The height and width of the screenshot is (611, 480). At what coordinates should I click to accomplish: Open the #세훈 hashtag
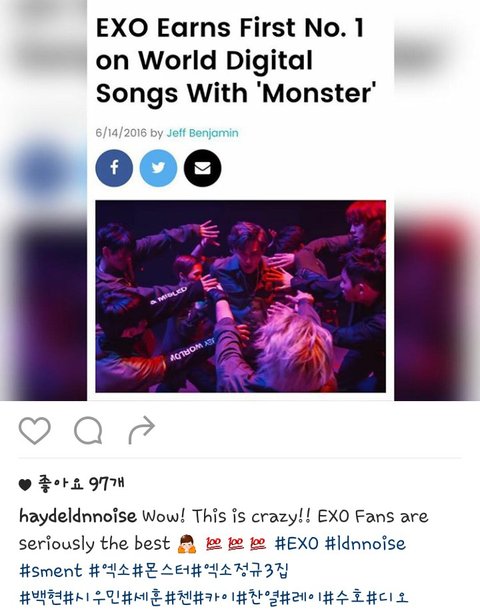pos(143,597)
